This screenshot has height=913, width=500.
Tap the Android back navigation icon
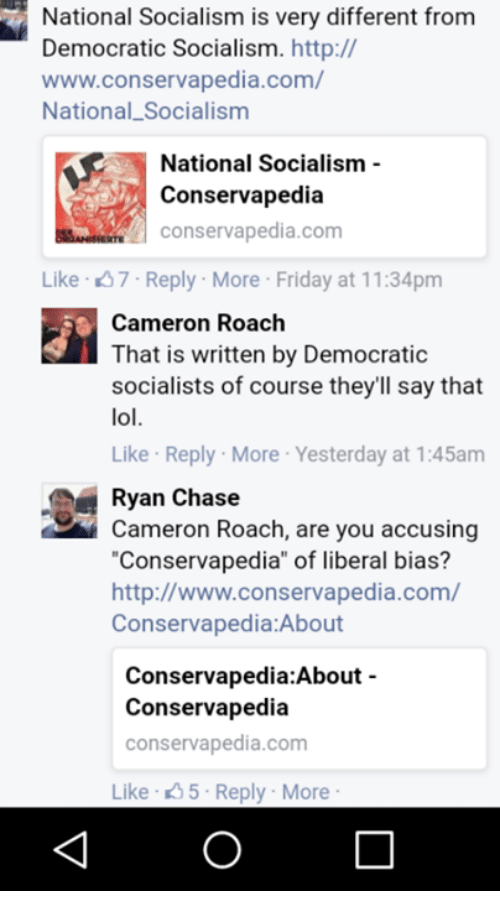(71, 850)
